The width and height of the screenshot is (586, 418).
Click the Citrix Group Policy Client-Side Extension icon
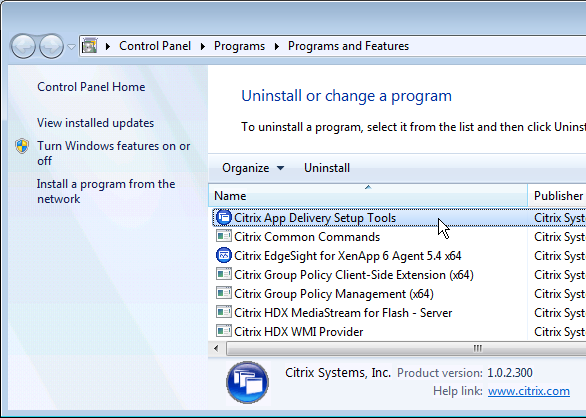coord(224,274)
